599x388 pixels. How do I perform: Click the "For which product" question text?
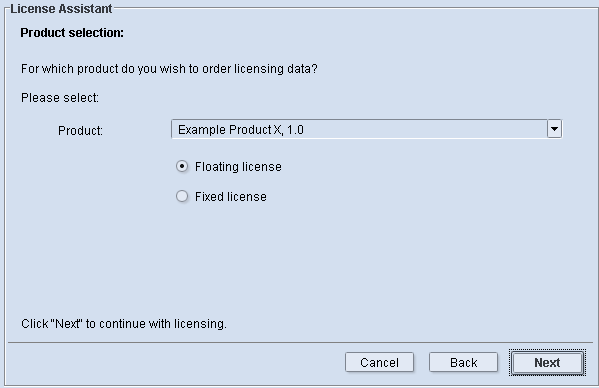point(169,69)
